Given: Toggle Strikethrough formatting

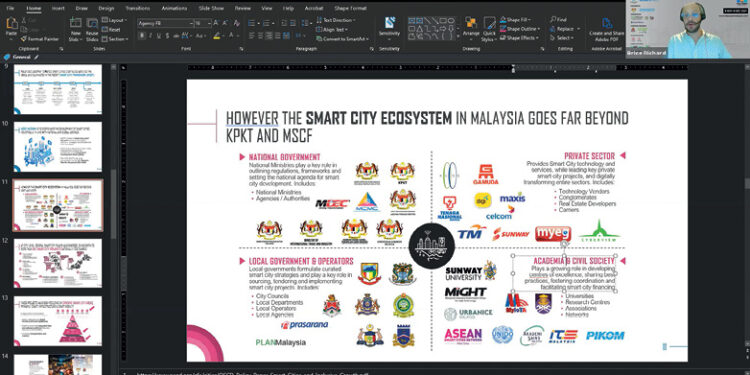Looking at the screenshot, I should click(x=176, y=36).
